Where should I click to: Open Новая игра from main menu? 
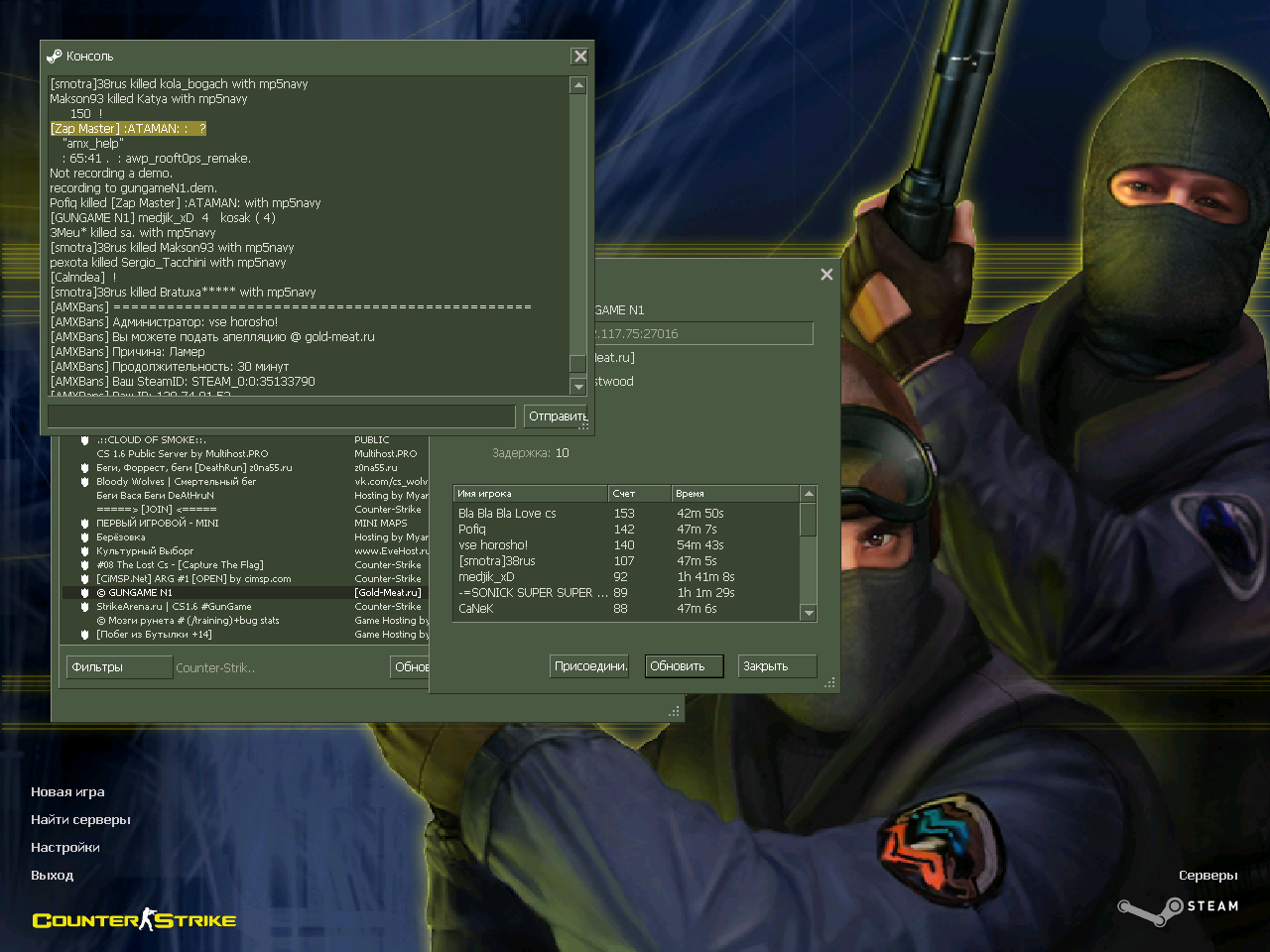pyautogui.click(x=67, y=792)
